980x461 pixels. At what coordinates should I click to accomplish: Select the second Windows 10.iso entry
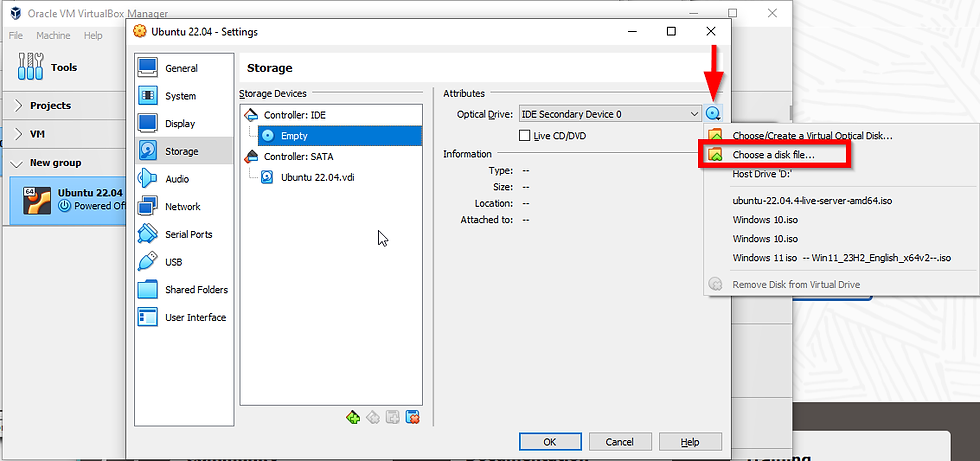click(766, 239)
